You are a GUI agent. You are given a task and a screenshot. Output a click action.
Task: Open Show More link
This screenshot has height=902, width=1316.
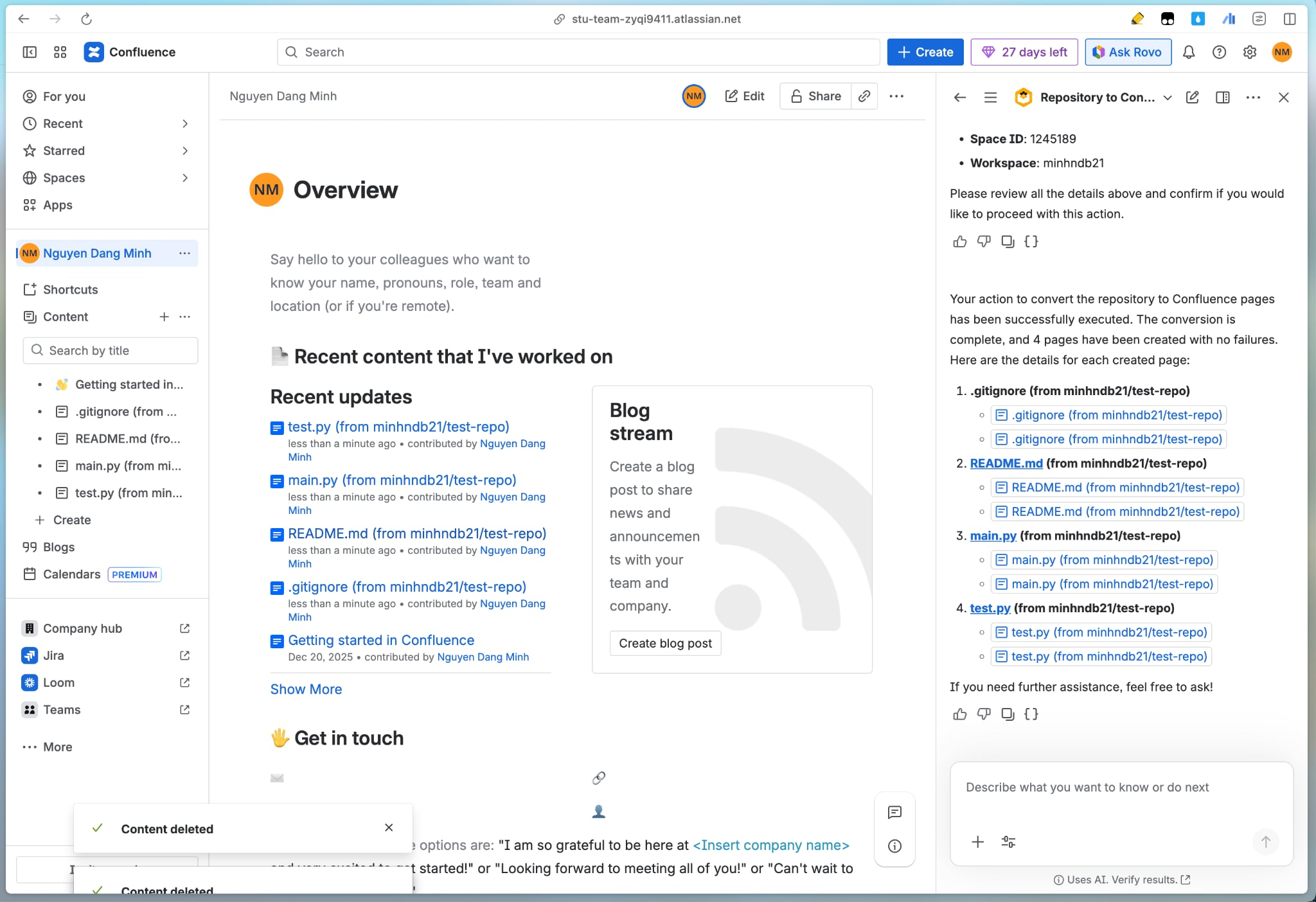click(x=306, y=689)
